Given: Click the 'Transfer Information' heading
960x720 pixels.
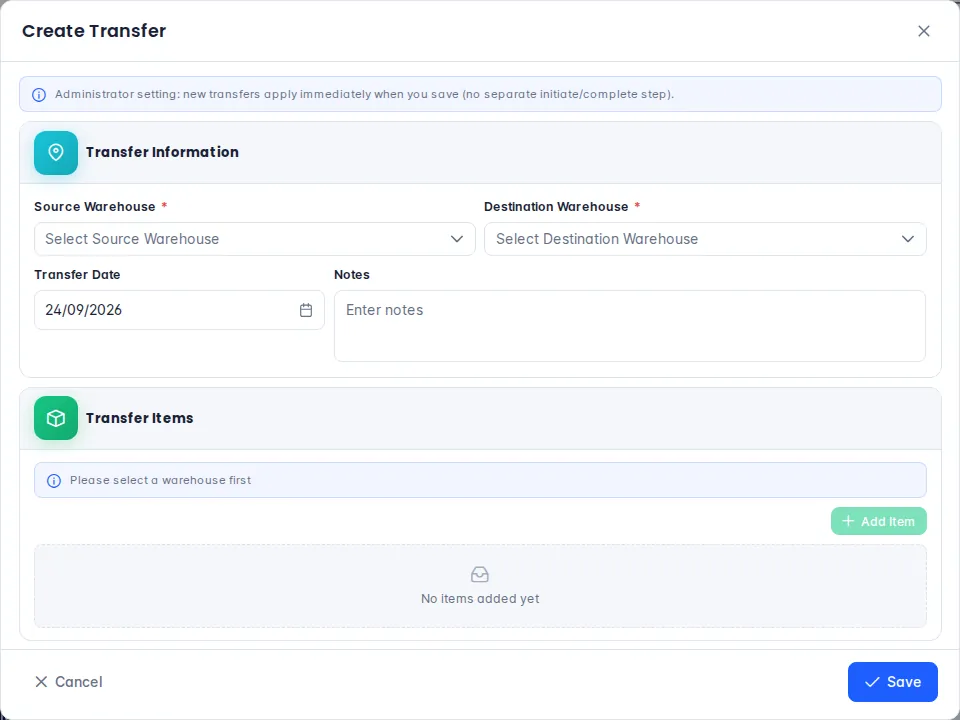Looking at the screenshot, I should click(162, 152).
